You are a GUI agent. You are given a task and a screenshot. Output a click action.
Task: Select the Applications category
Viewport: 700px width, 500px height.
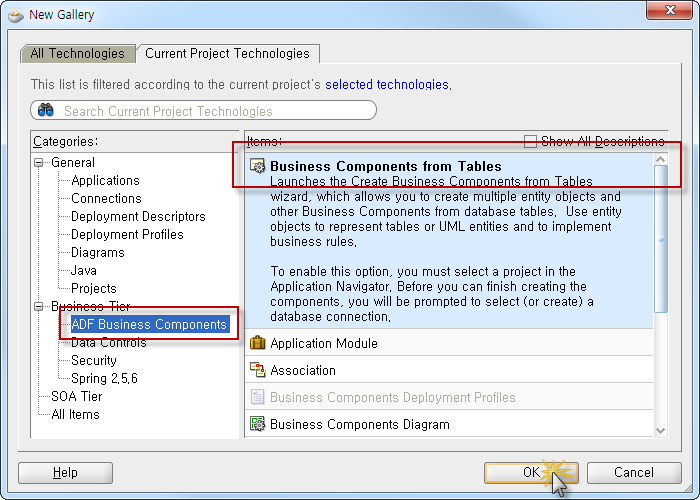(x=105, y=180)
